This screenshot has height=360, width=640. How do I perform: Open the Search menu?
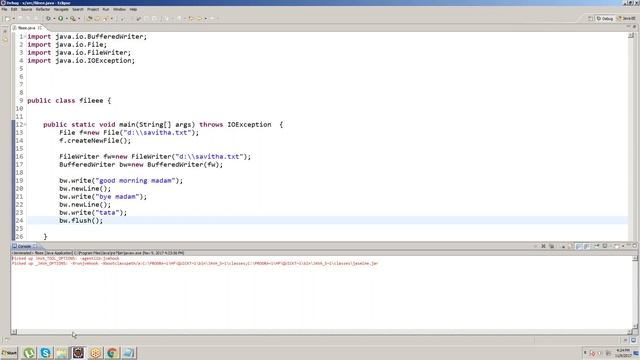coord(78,9)
